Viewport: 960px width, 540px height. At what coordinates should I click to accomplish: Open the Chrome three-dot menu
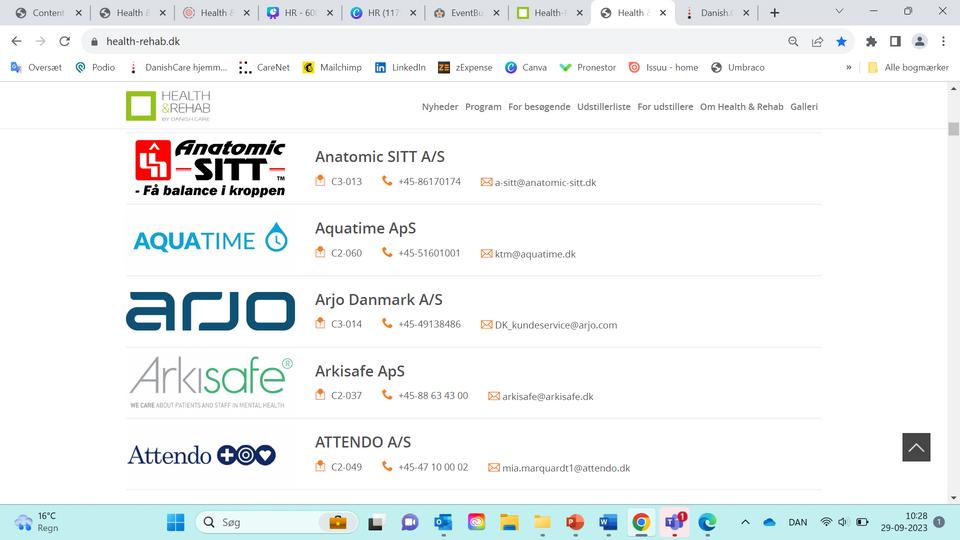[943, 41]
